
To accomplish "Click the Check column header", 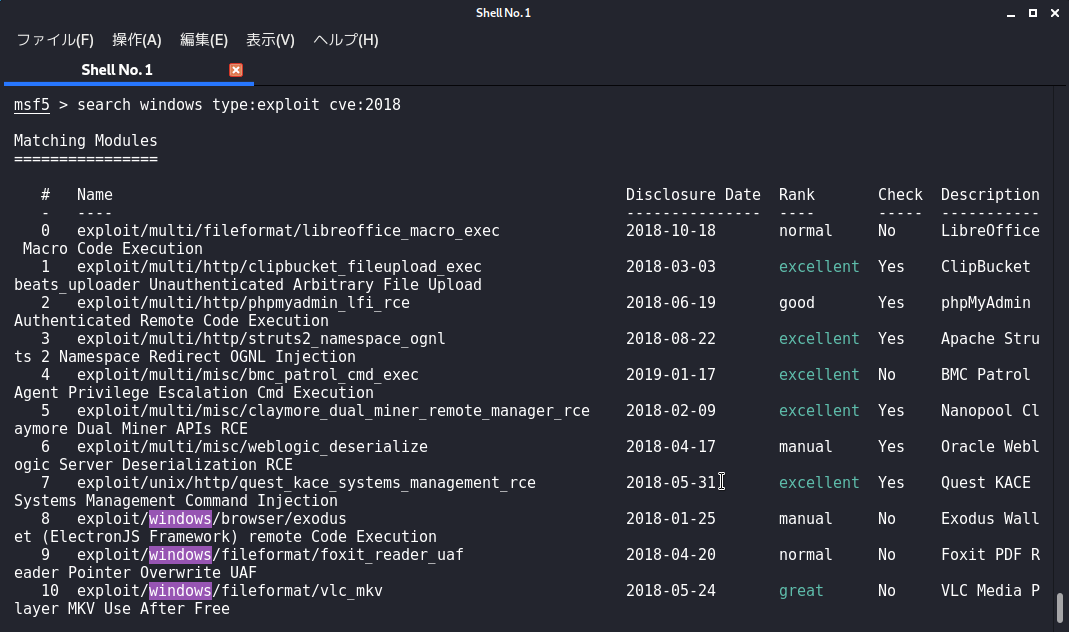I will (x=901, y=195).
